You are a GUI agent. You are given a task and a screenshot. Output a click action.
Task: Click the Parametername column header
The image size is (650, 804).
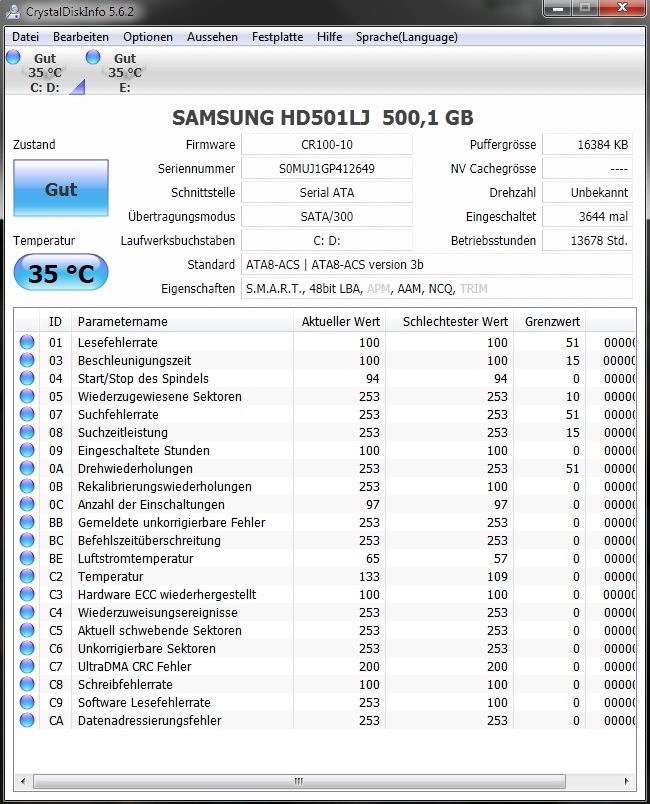(182, 321)
